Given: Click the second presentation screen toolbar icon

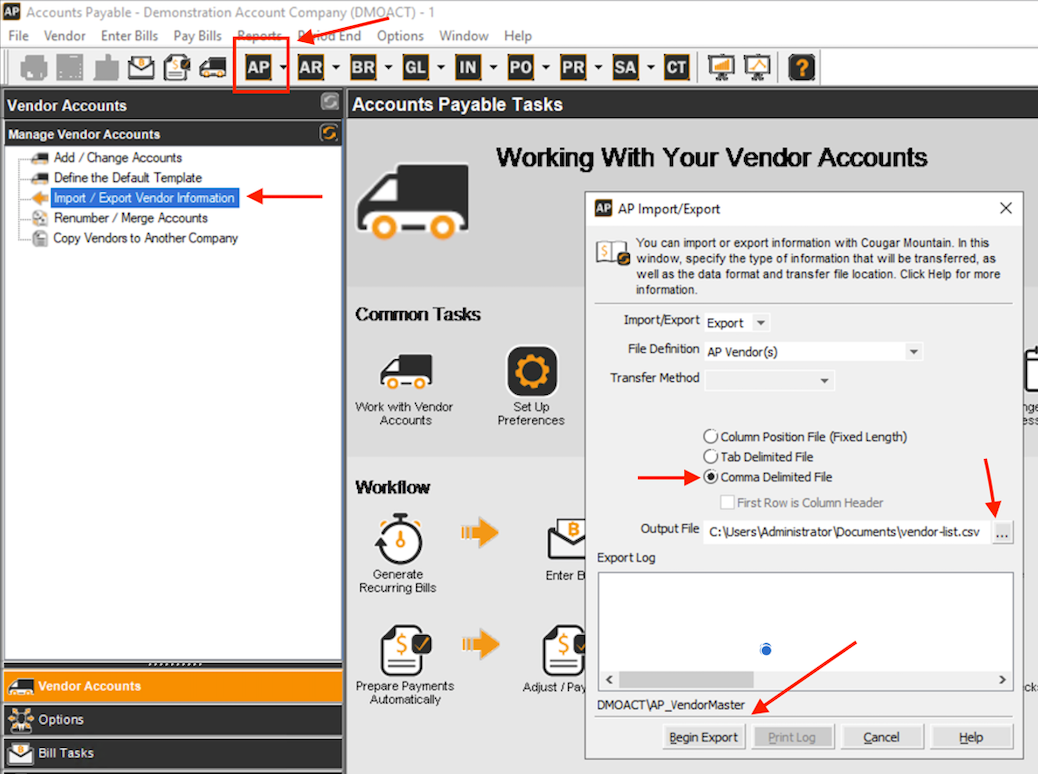Looking at the screenshot, I should [x=757, y=67].
